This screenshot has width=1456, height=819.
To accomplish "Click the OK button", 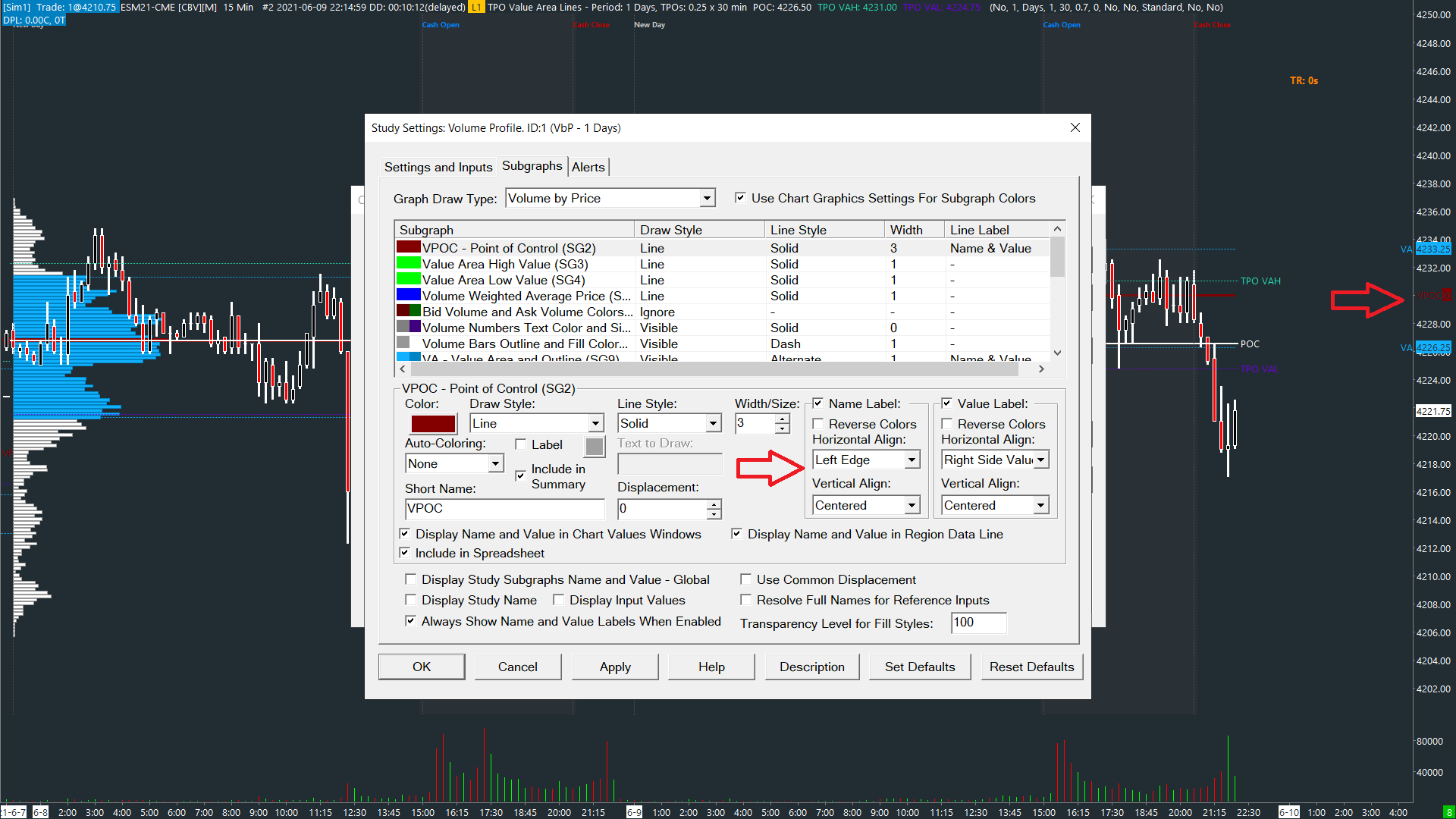I will 422,667.
